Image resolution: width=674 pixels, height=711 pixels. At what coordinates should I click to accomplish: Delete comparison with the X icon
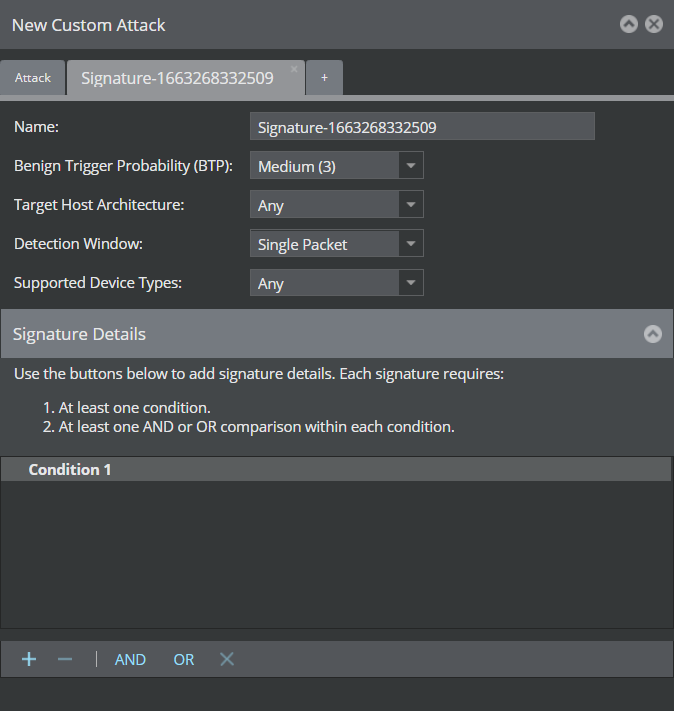(227, 659)
